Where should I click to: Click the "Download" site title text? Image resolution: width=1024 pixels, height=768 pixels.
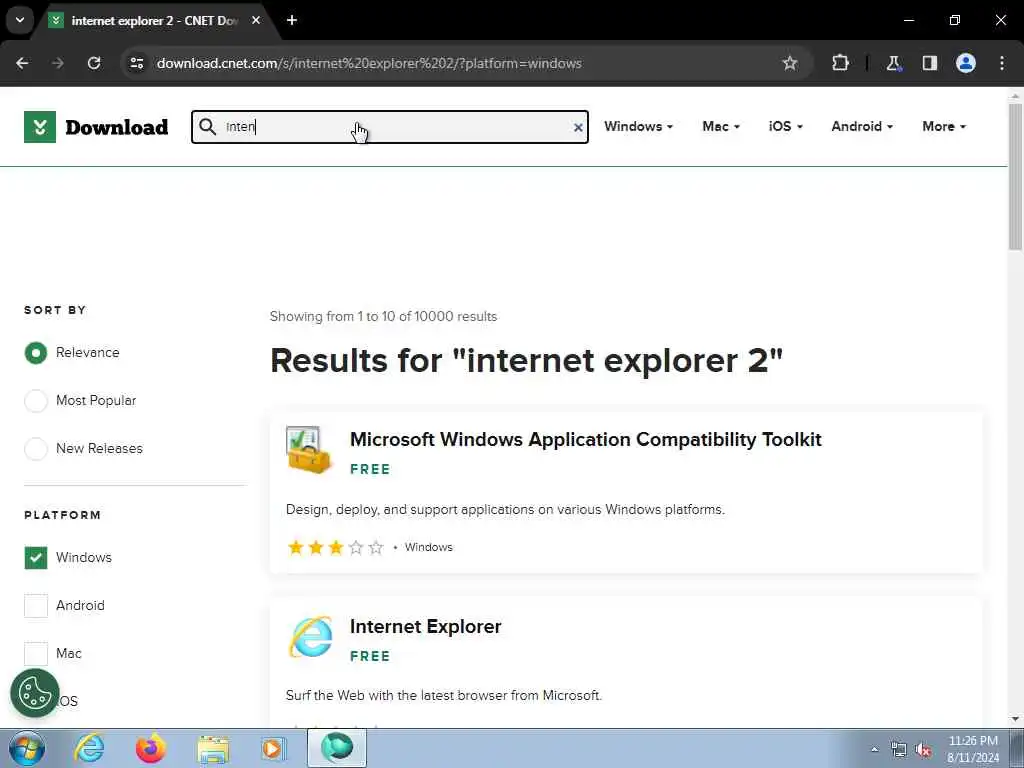[117, 127]
